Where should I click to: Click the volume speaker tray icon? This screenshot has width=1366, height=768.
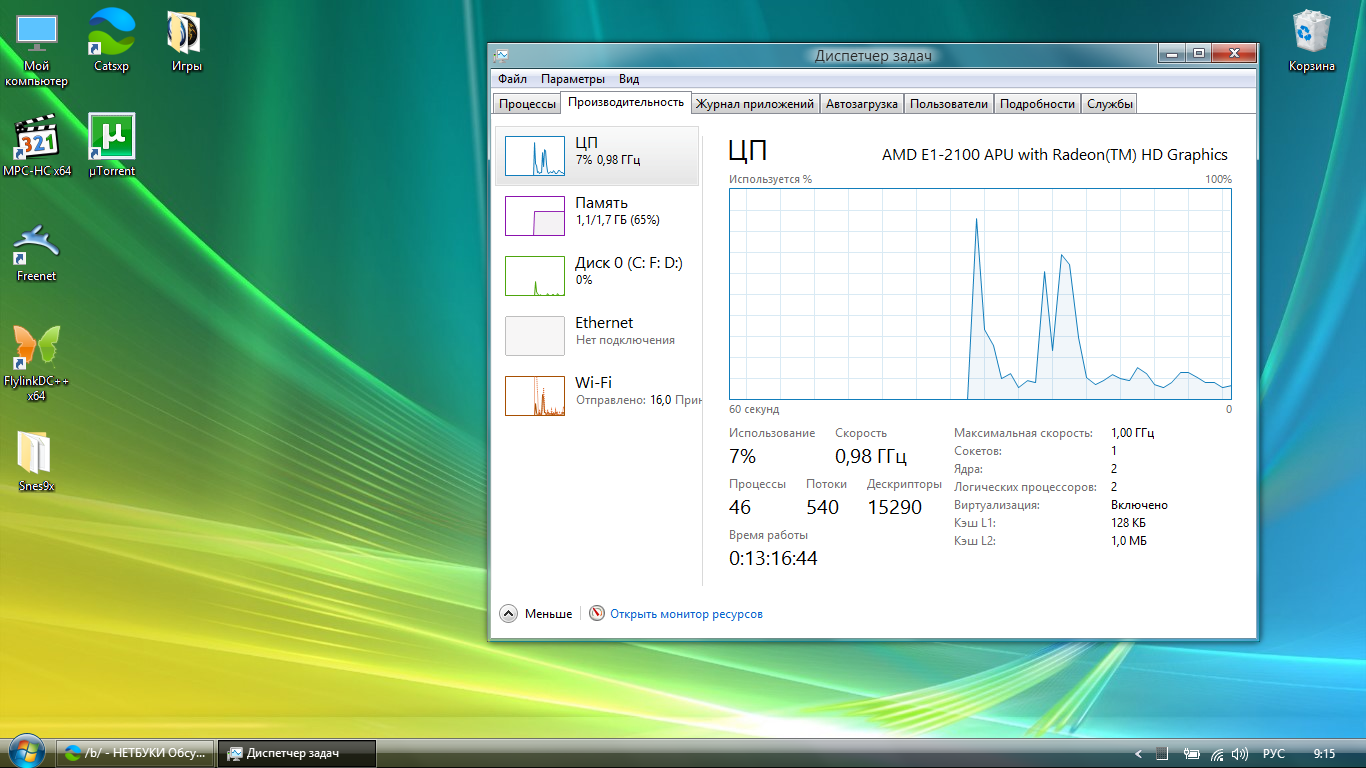click(x=1240, y=753)
